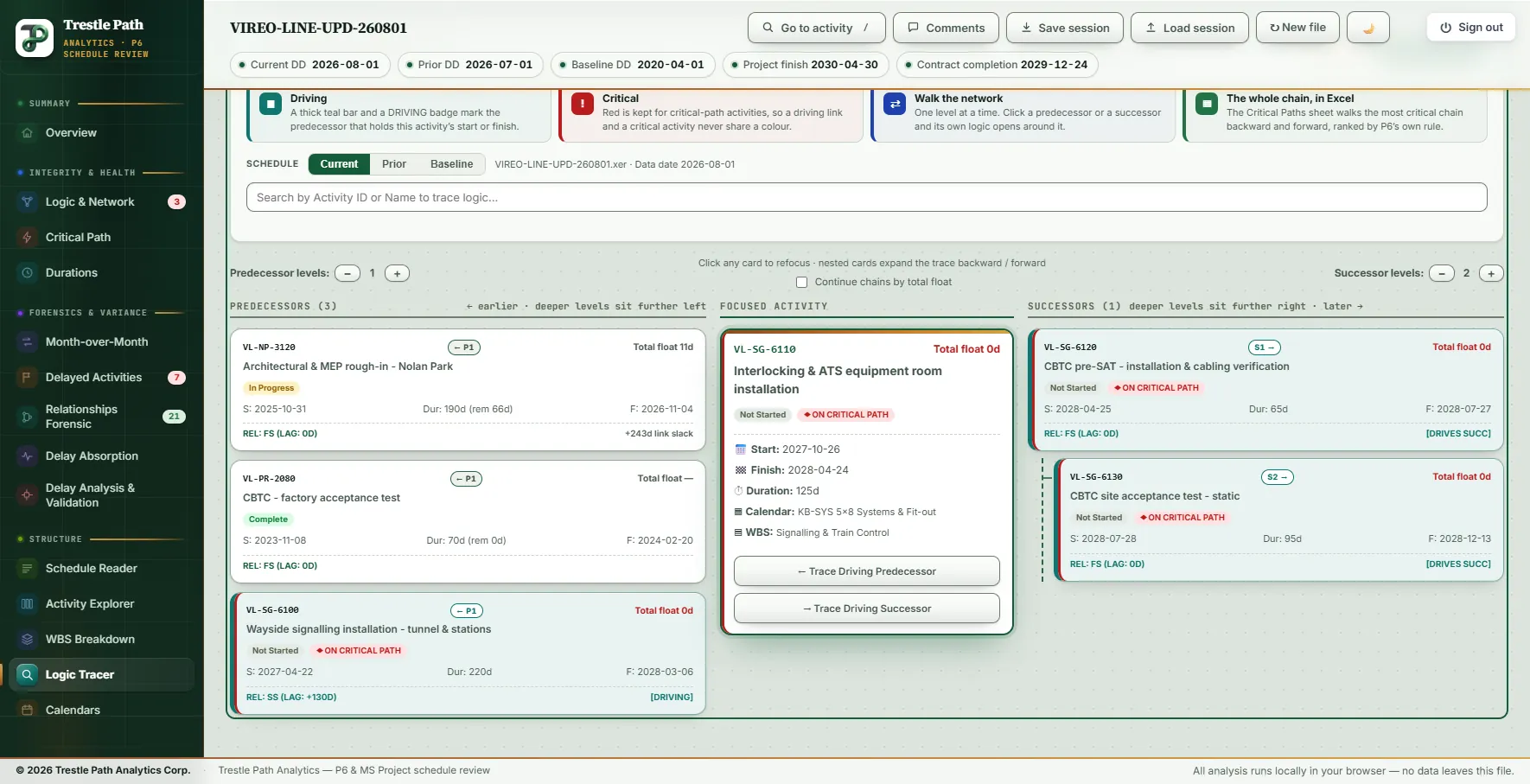Click the Delayed Activities flag icon
The height and width of the screenshot is (784, 1530).
tap(27, 378)
